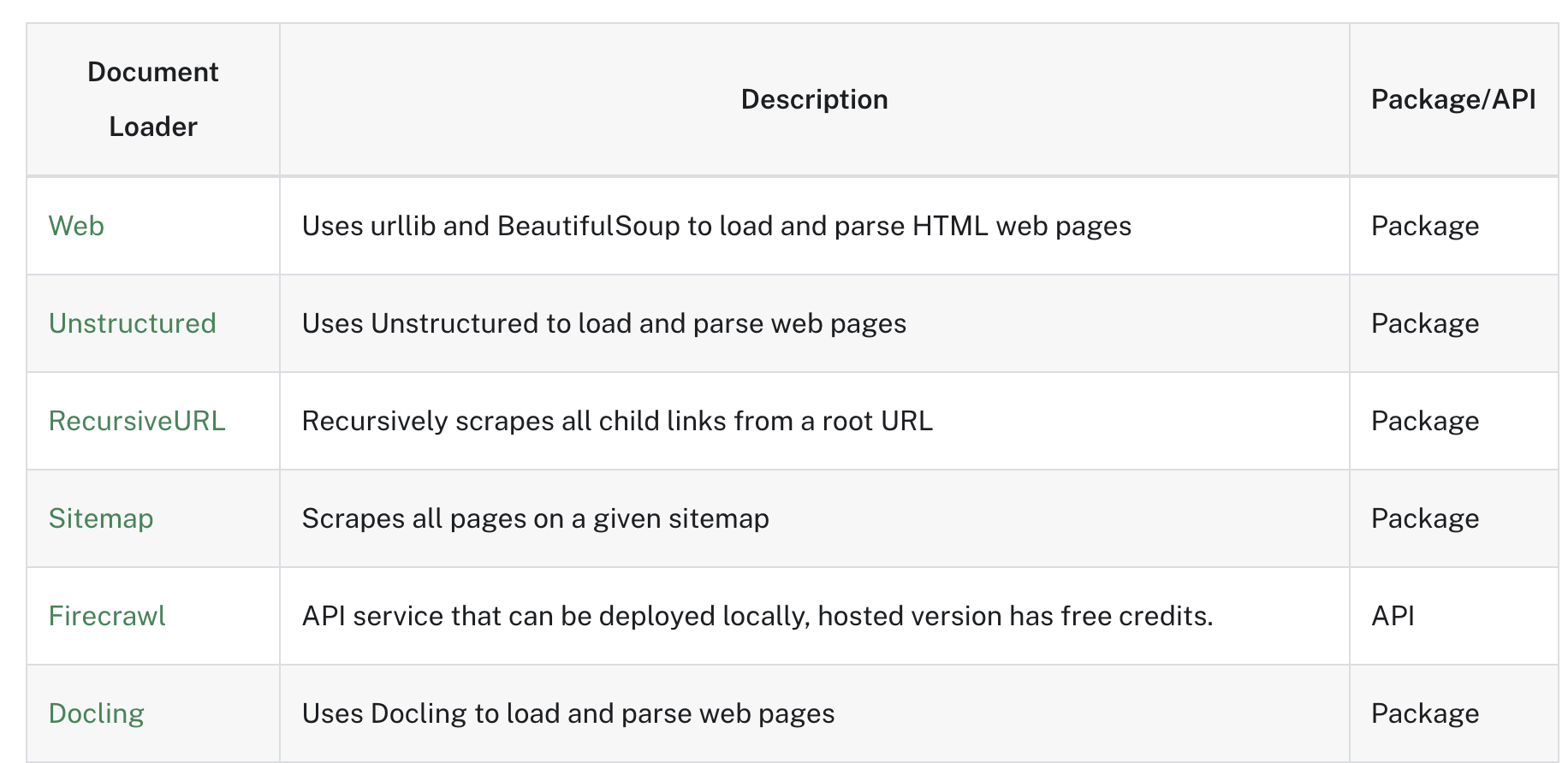The height and width of the screenshot is (763, 1568).
Task: Follow the RecursiveURL loader link
Action: pos(137,421)
